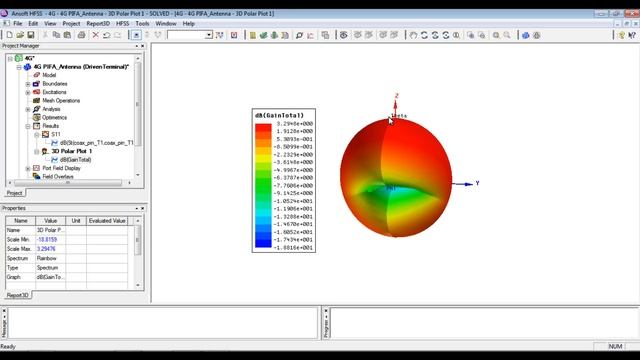Open the Help menu
Image resolution: width=640 pixels, height=360 pixels.
tap(189, 24)
